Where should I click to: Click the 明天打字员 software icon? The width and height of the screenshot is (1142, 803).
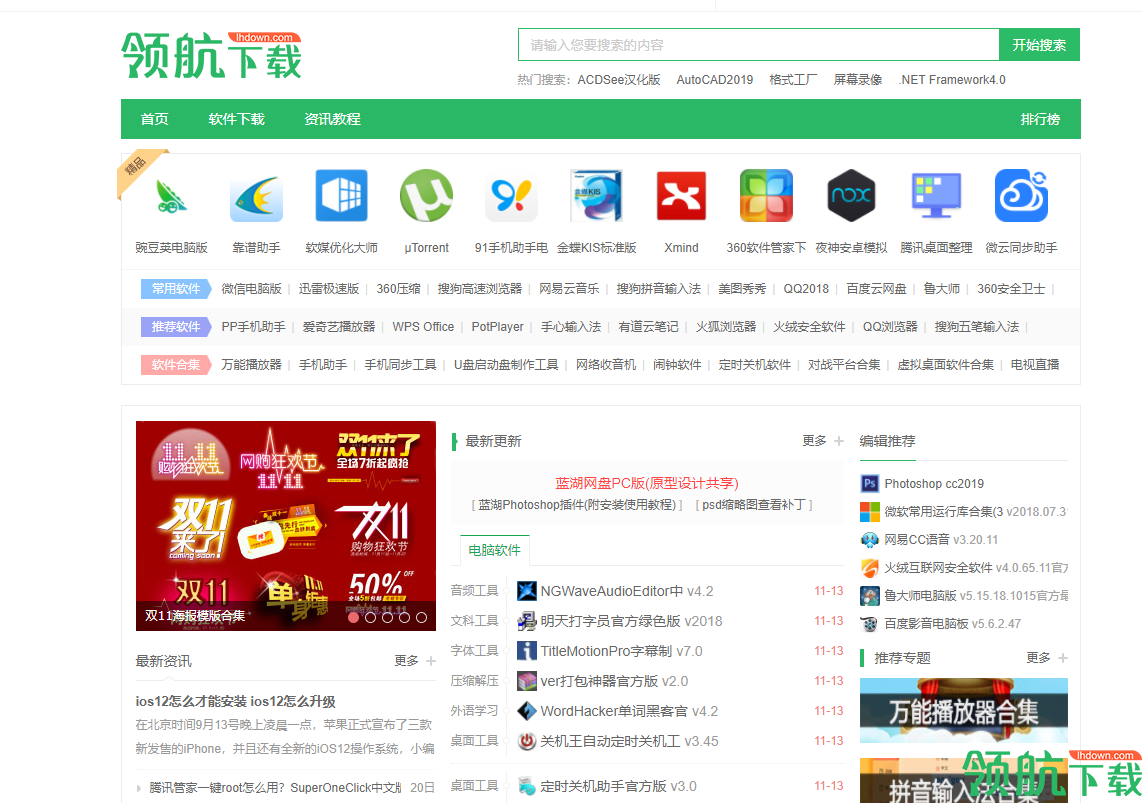point(527,621)
